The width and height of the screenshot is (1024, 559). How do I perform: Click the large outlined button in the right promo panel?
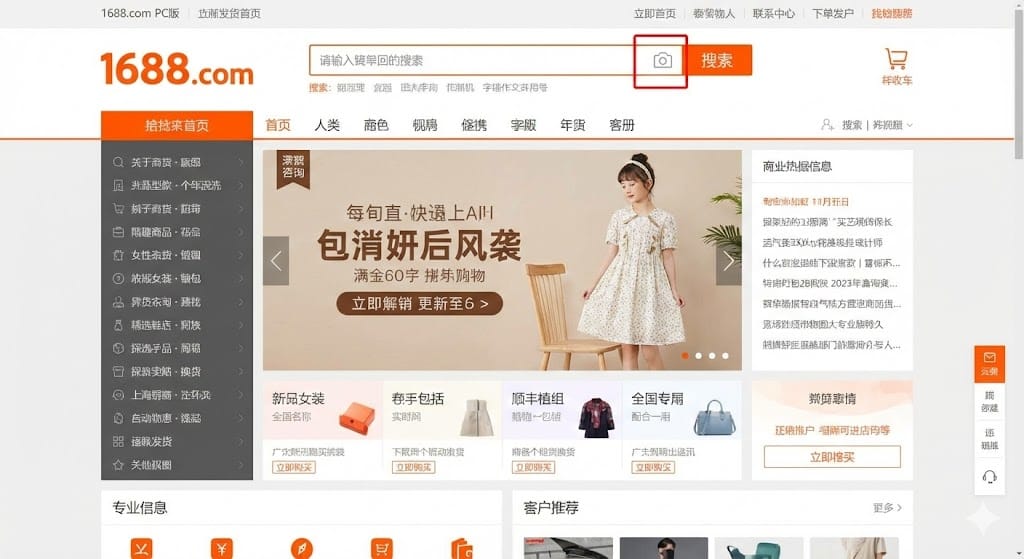(x=832, y=457)
